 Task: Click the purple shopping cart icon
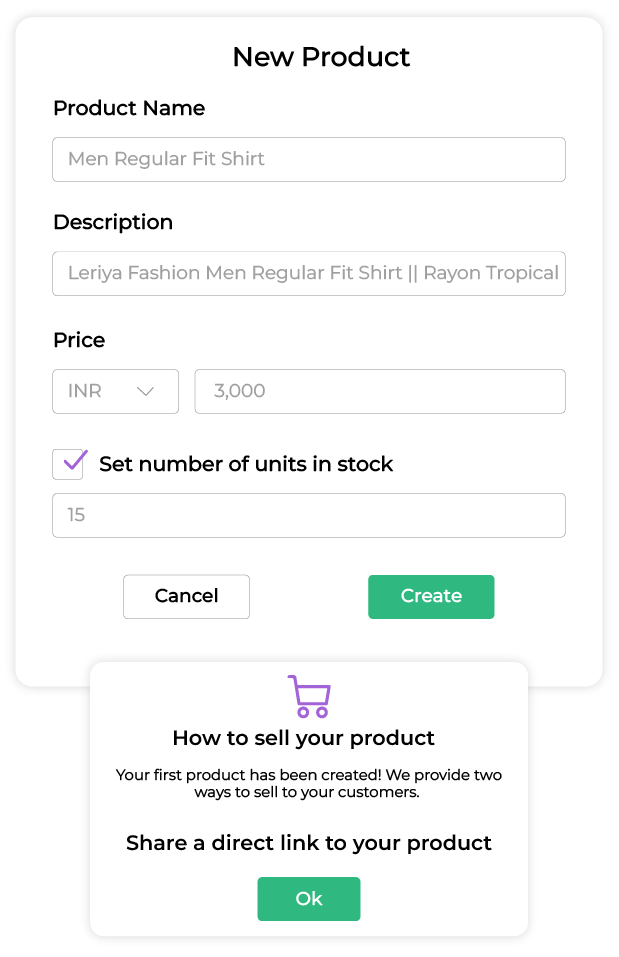[x=310, y=696]
